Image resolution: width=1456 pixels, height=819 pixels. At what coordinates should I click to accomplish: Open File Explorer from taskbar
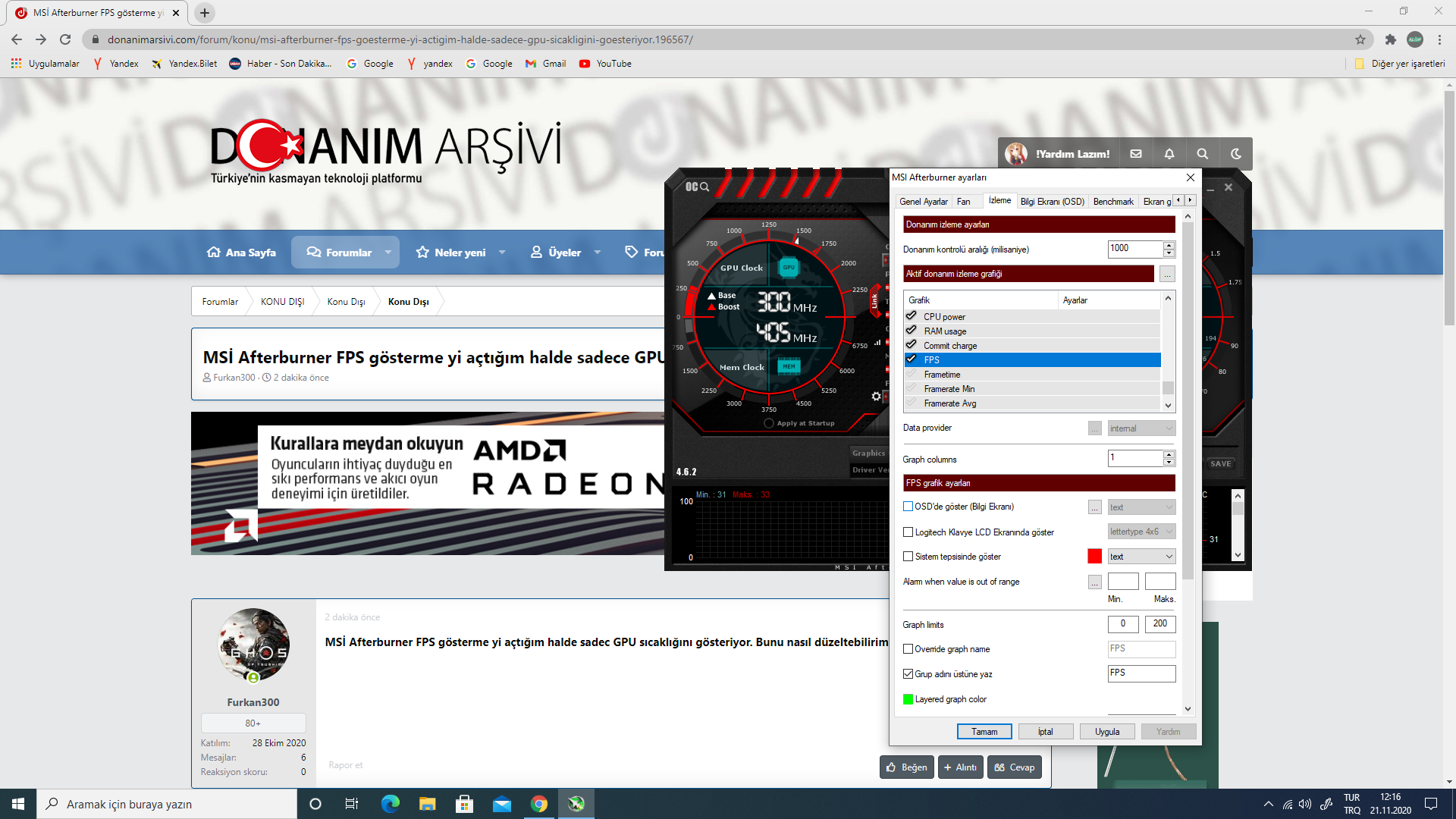(427, 804)
